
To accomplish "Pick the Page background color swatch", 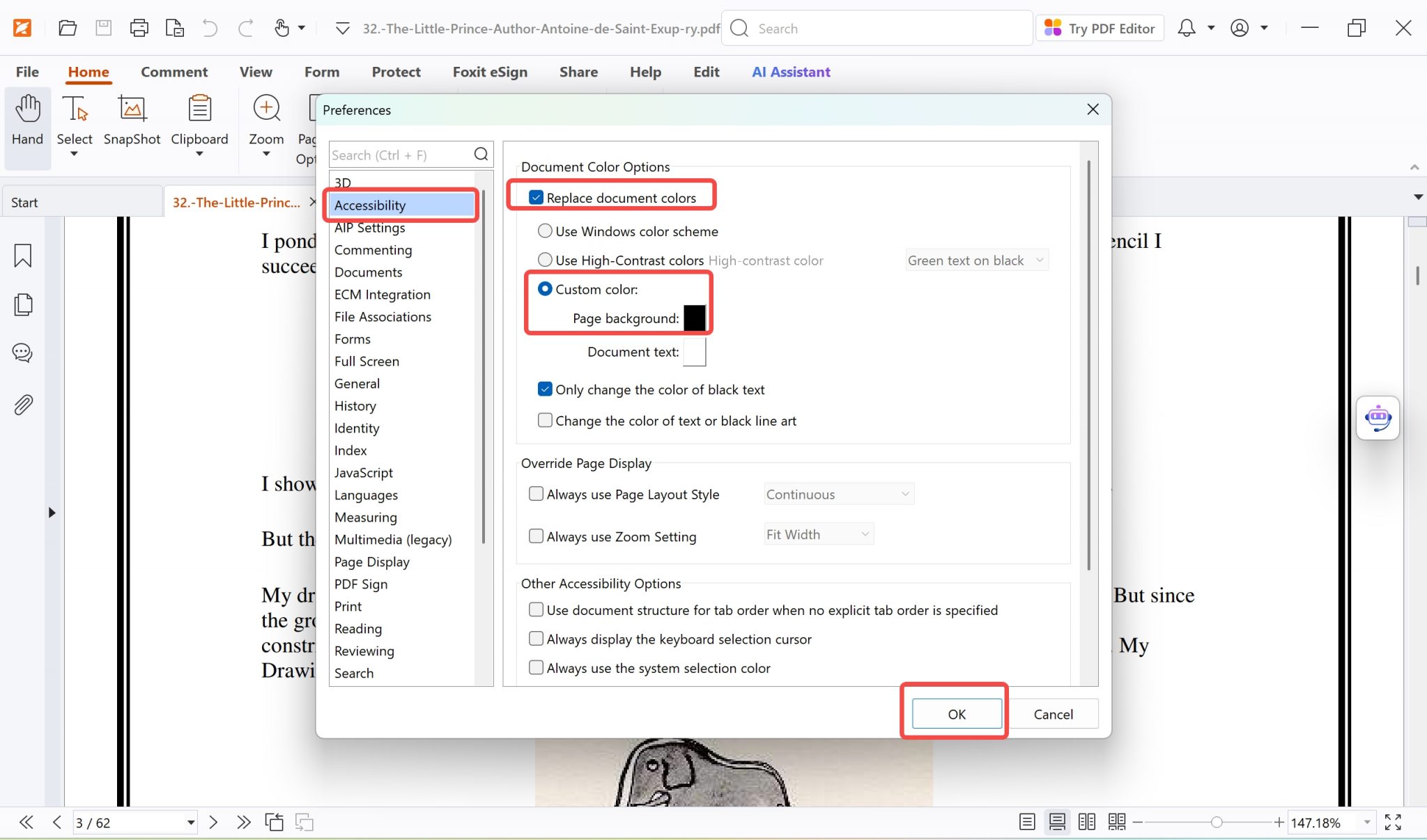I will [695, 318].
